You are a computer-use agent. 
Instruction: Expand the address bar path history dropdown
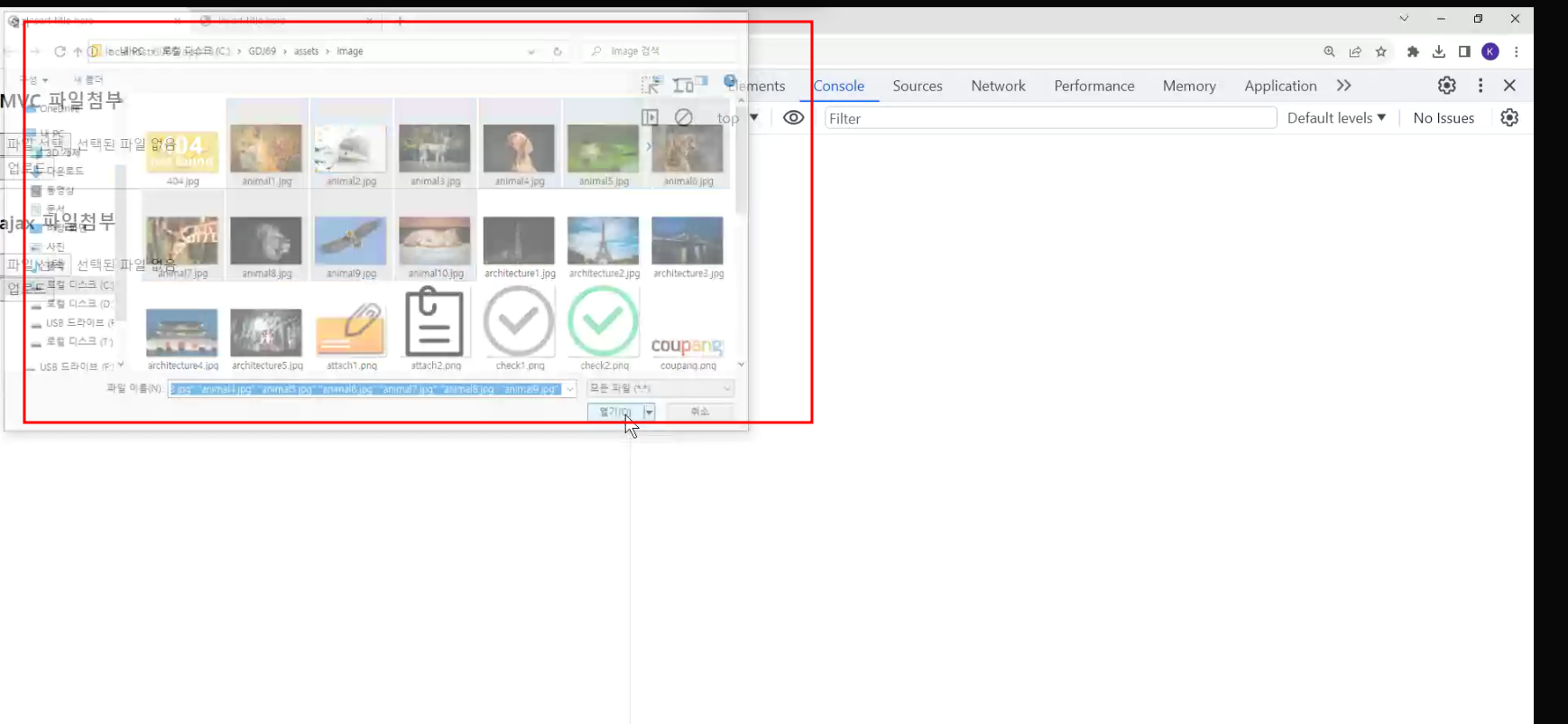pos(531,51)
